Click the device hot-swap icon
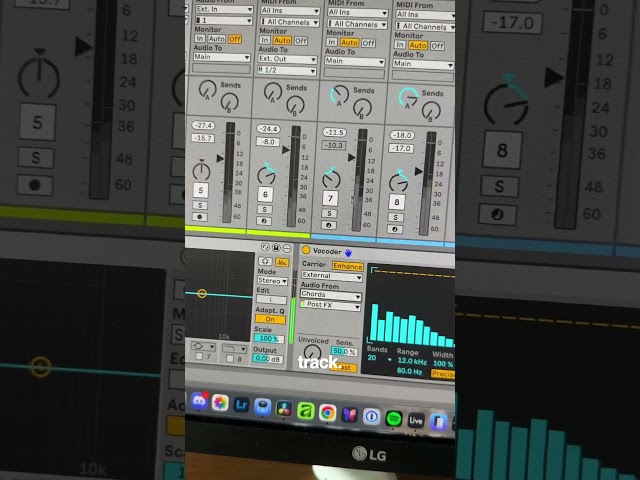 pyautogui.click(x=265, y=247)
